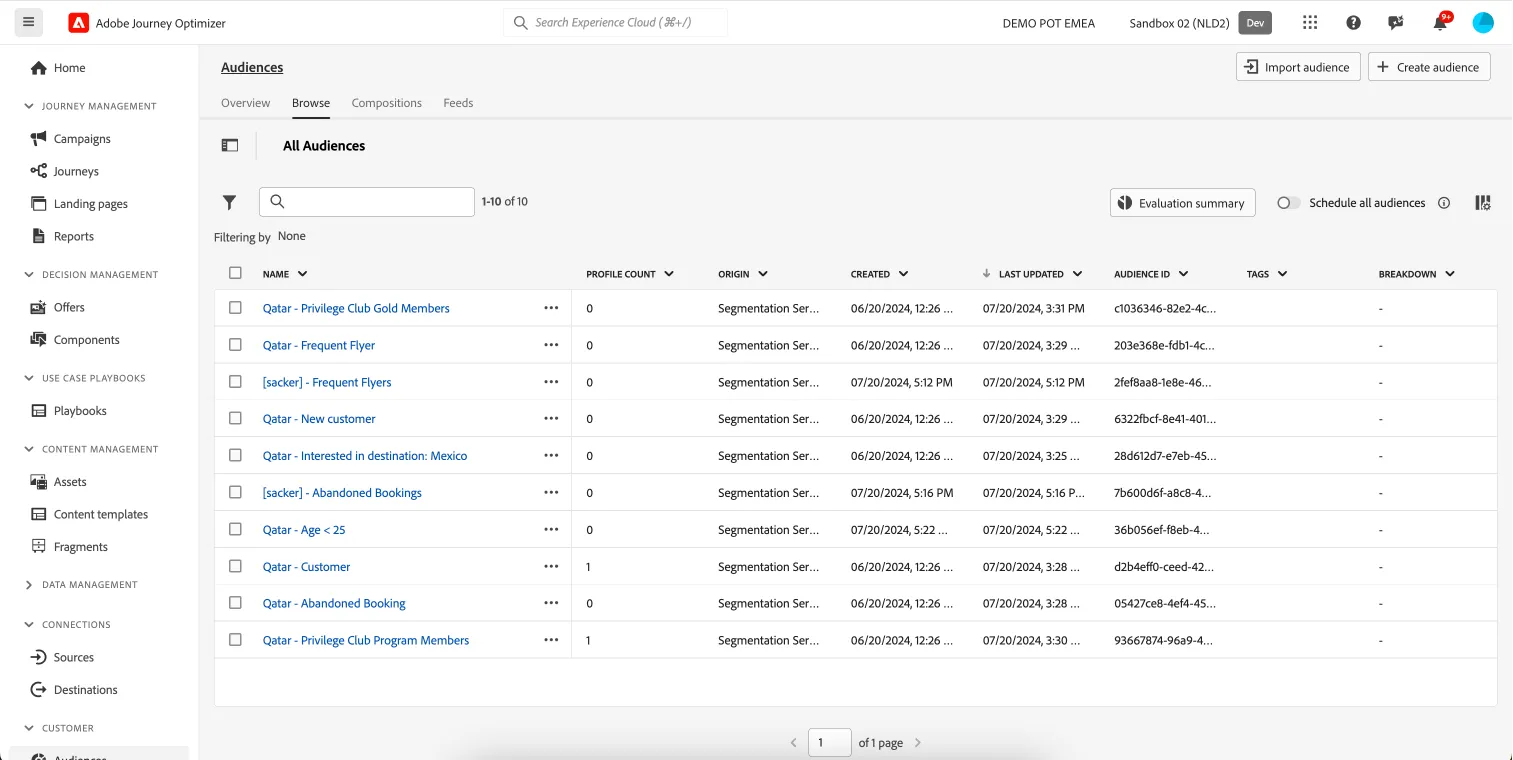Click the filter funnel icon

pyautogui.click(x=229, y=202)
